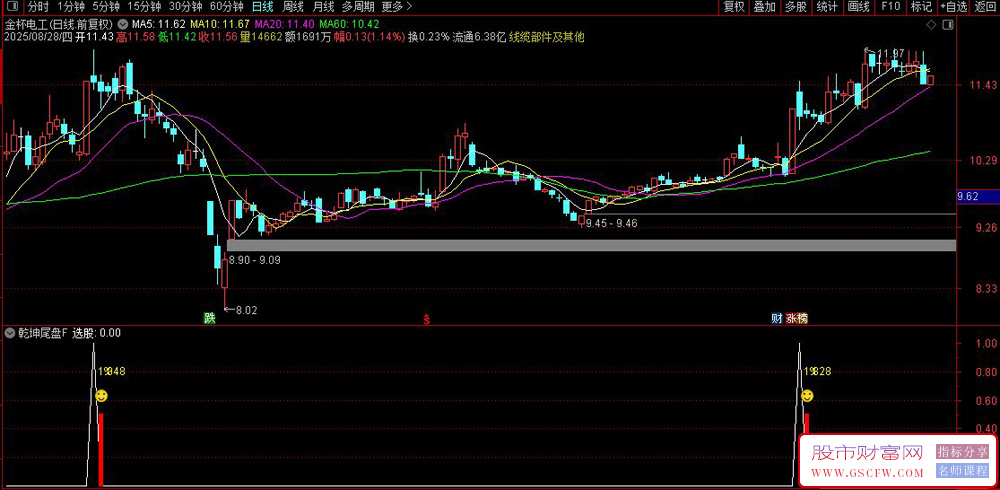This screenshot has height=490, width=1000.
Task: Switch to the 周线 weekly chart
Action: (293, 7)
